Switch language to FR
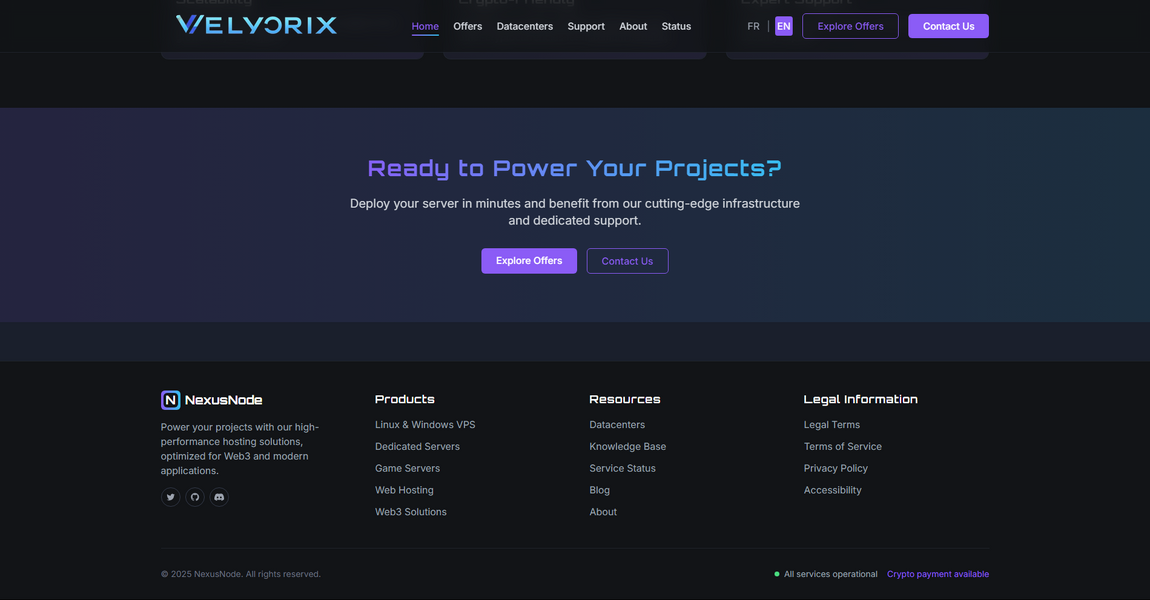This screenshot has width=1150, height=600. coord(753,26)
